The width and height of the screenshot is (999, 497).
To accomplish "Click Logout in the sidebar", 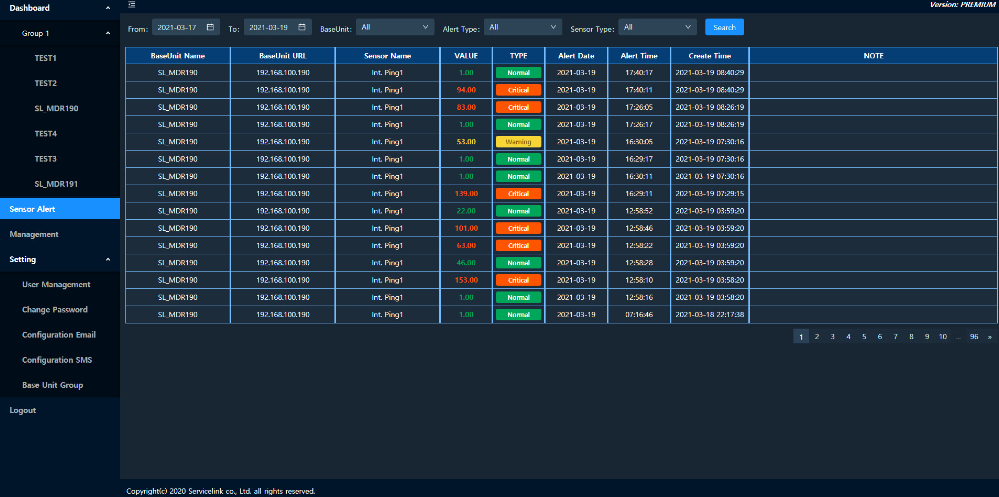I will 22,410.
